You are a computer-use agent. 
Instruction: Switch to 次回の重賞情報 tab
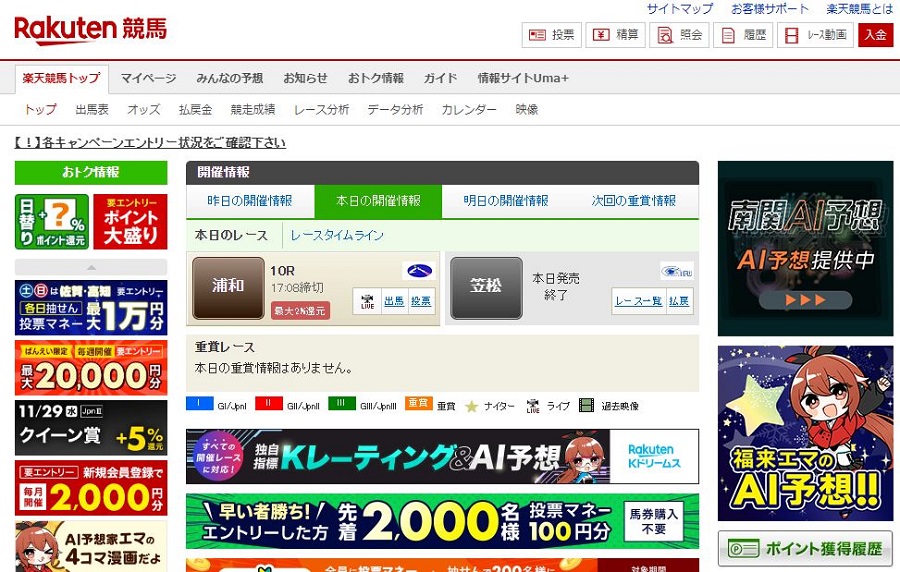tap(634, 201)
